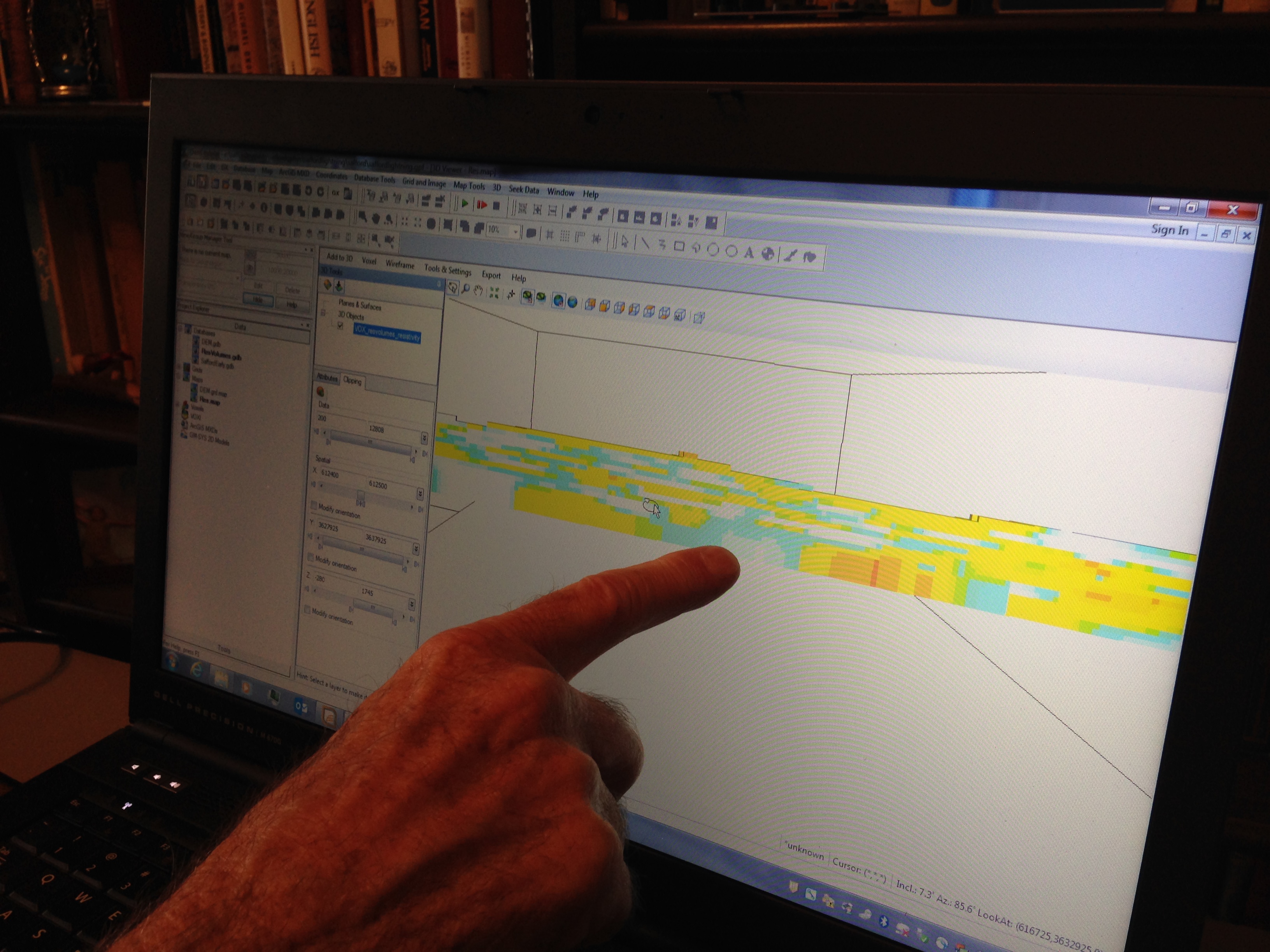Image resolution: width=1270 pixels, height=952 pixels.
Task: Open the Voxel menu in 3D viewer
Action: tap(368, 261)
